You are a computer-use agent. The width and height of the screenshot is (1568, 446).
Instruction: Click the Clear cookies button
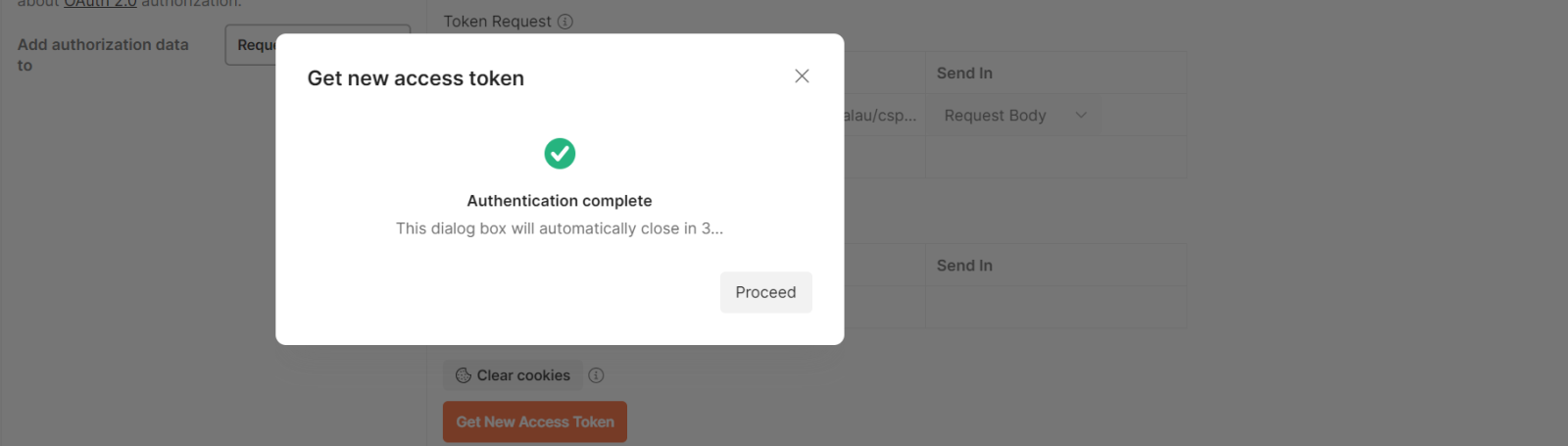point(513,375)
